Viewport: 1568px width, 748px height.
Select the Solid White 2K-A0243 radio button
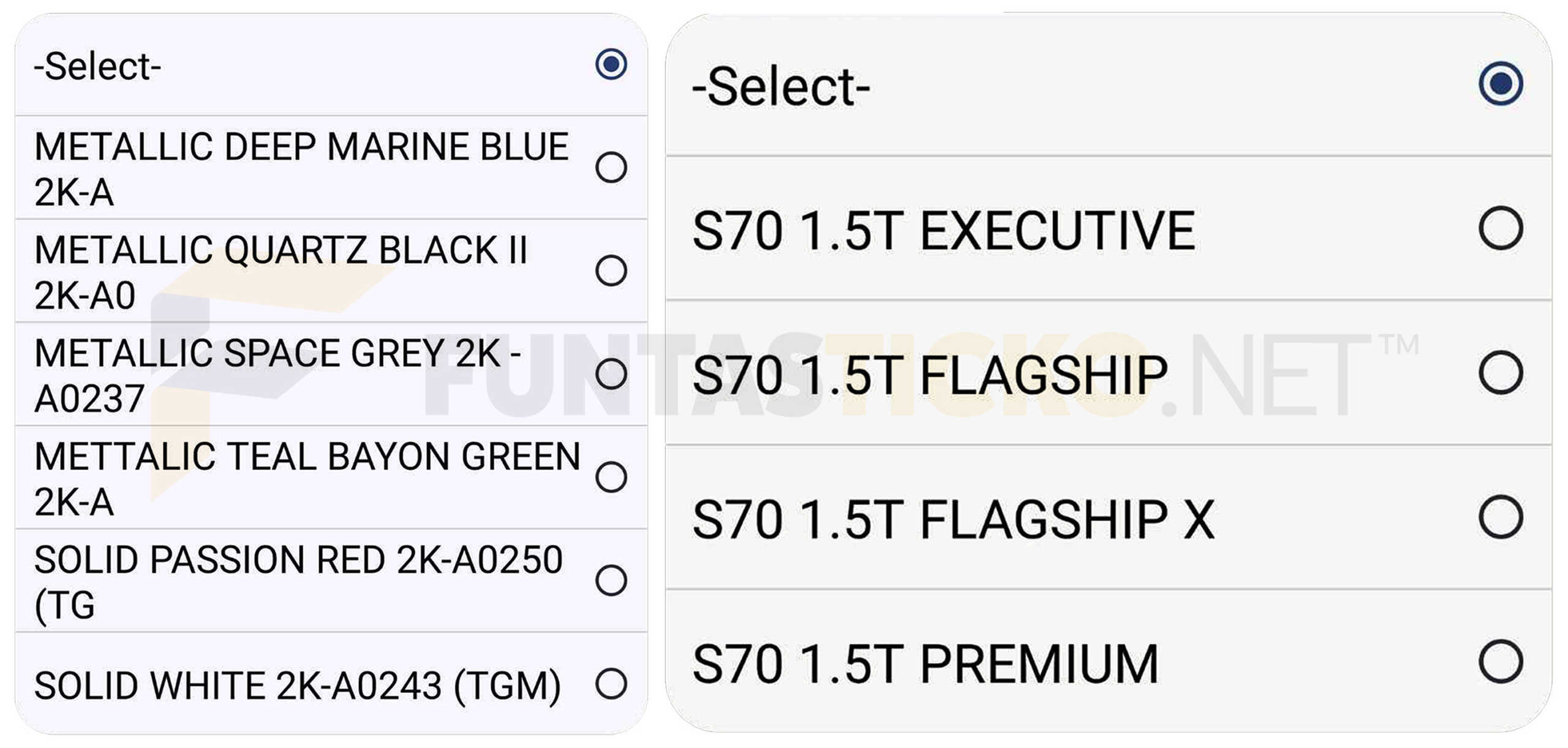[611, 684]
